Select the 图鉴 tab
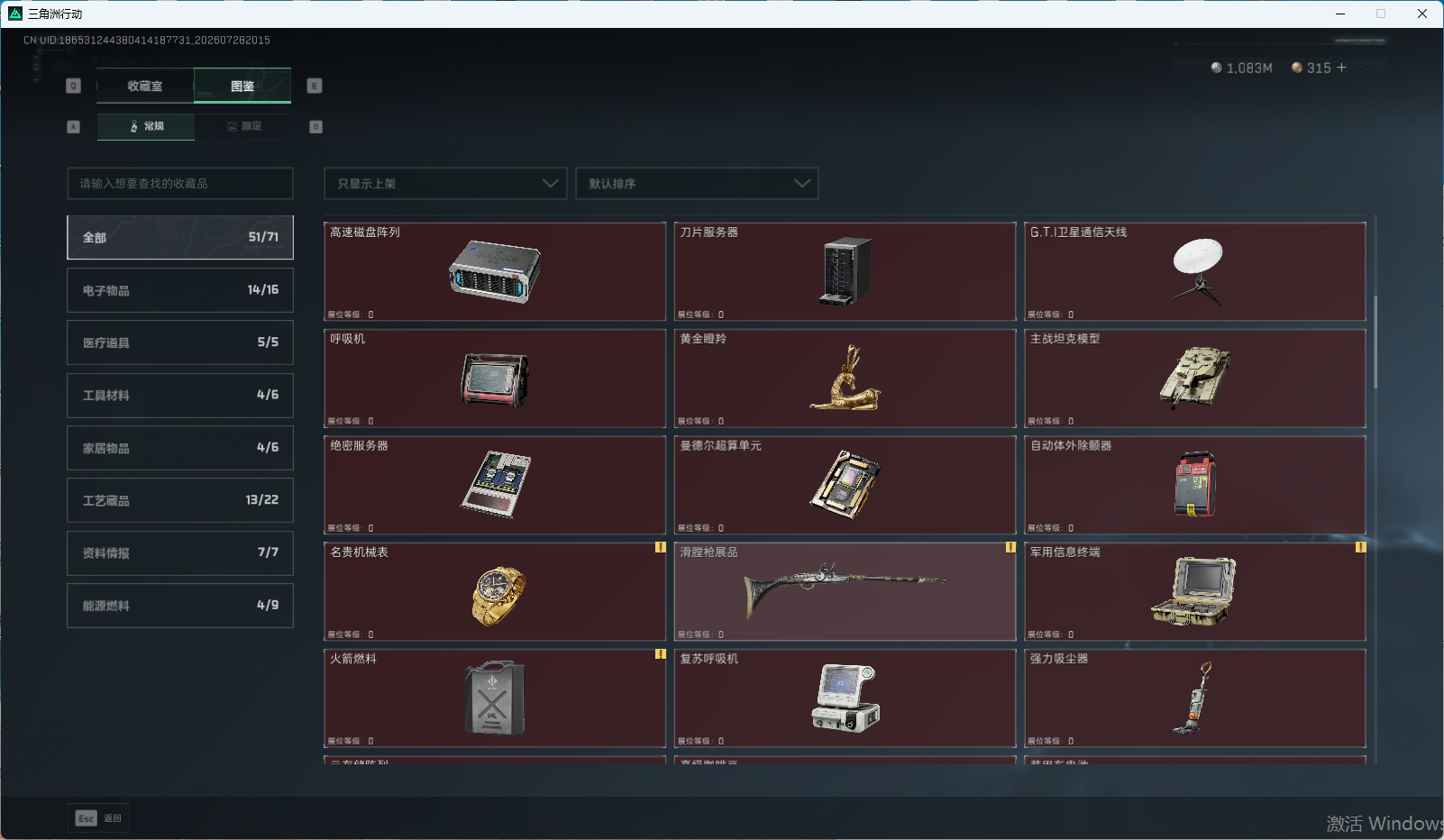Viewport: 1444px width, 840px height. coord(242,86)
